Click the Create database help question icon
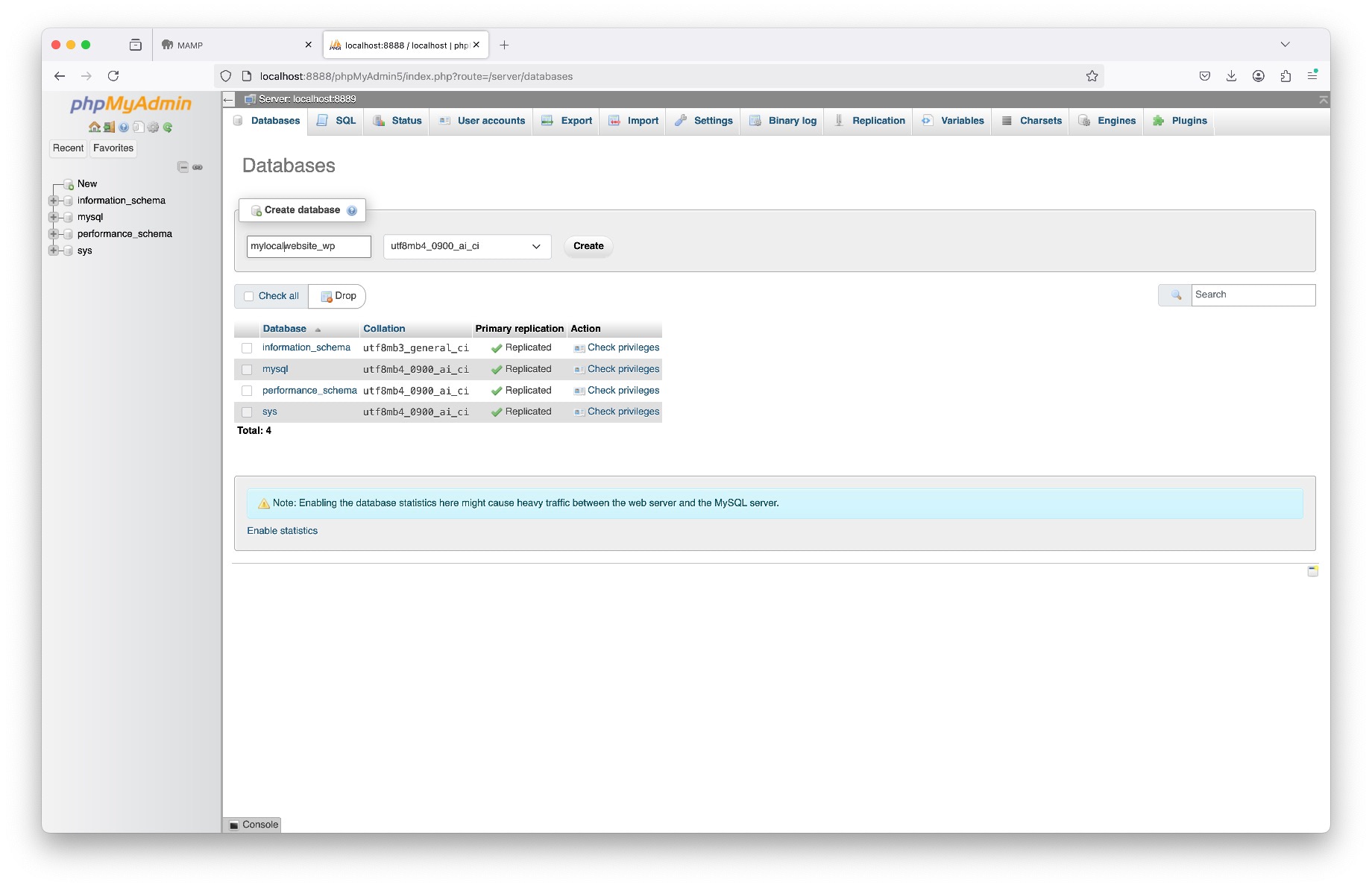The image size is (1372, 888). pyautogui.click(x=352, y=210)
